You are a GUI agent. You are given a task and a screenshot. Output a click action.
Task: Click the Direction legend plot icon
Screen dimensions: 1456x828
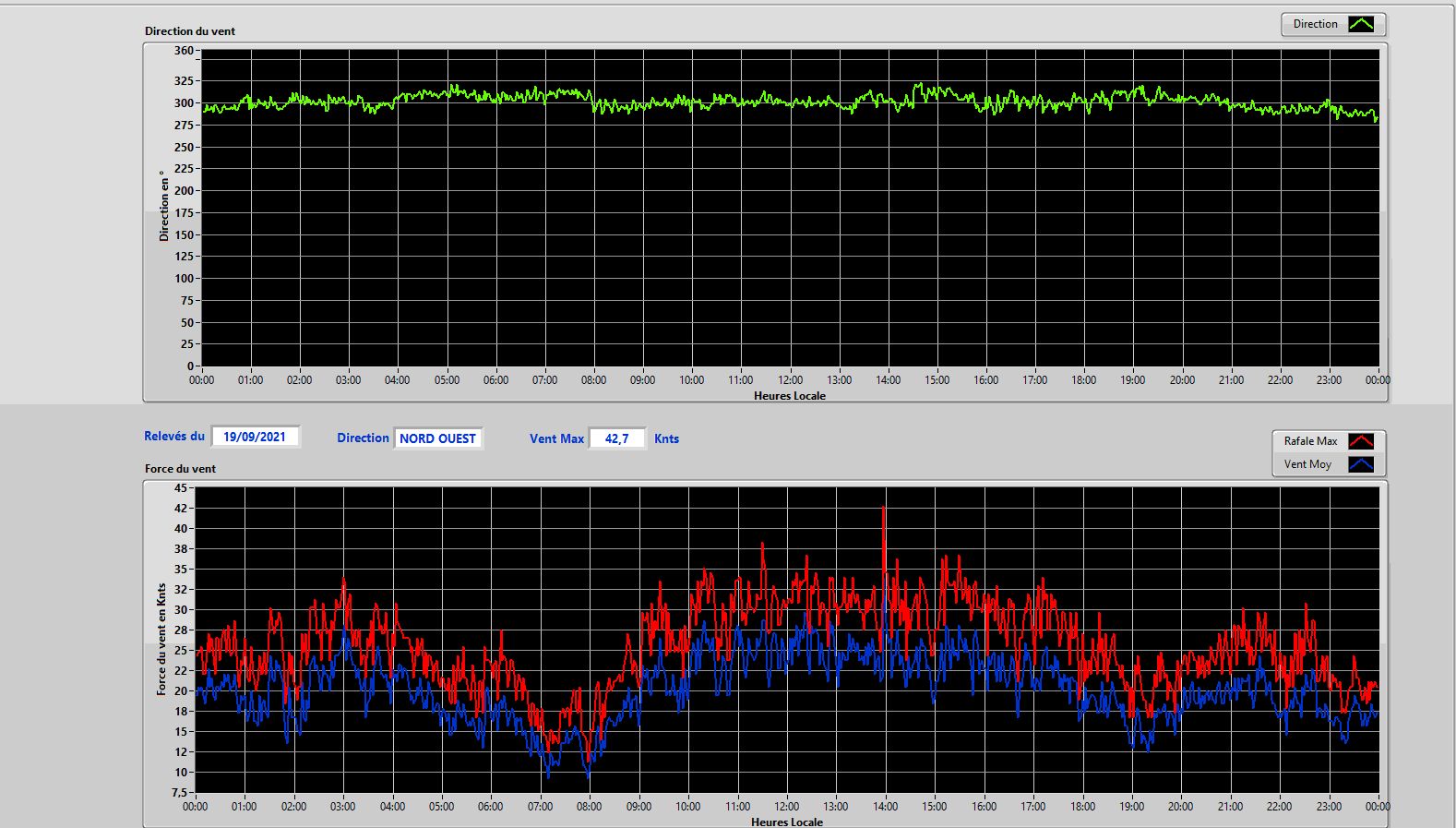(x=1361, y=24)
